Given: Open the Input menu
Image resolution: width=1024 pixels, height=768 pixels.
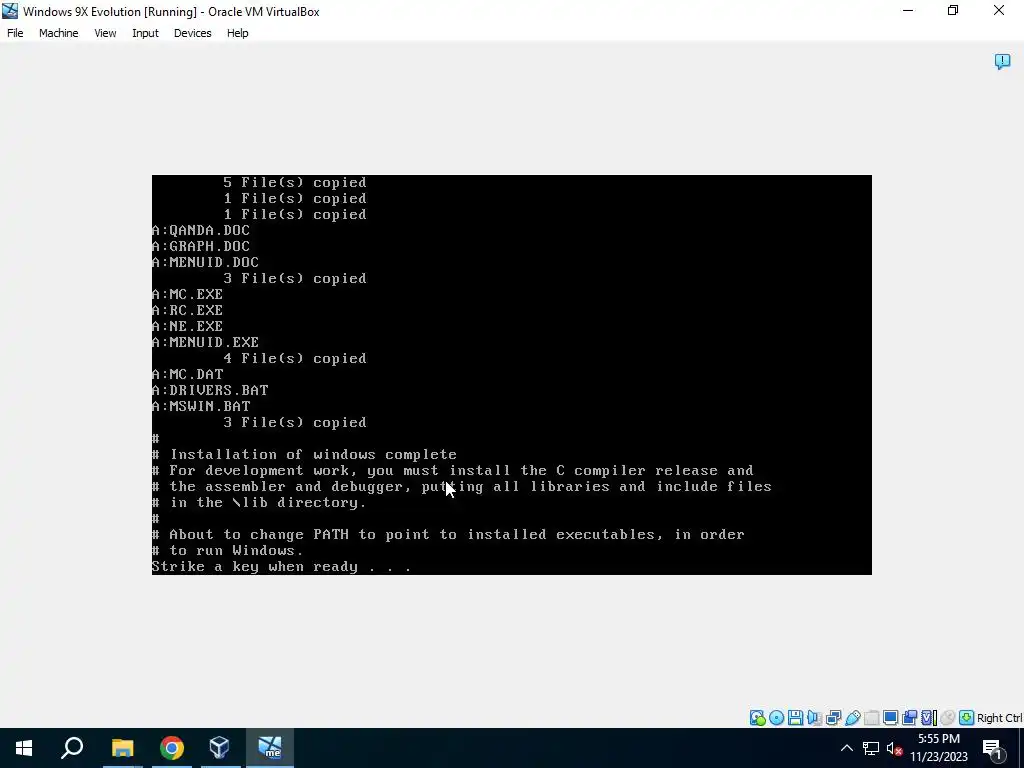Looking at the screenshot, I should point(145,33).
